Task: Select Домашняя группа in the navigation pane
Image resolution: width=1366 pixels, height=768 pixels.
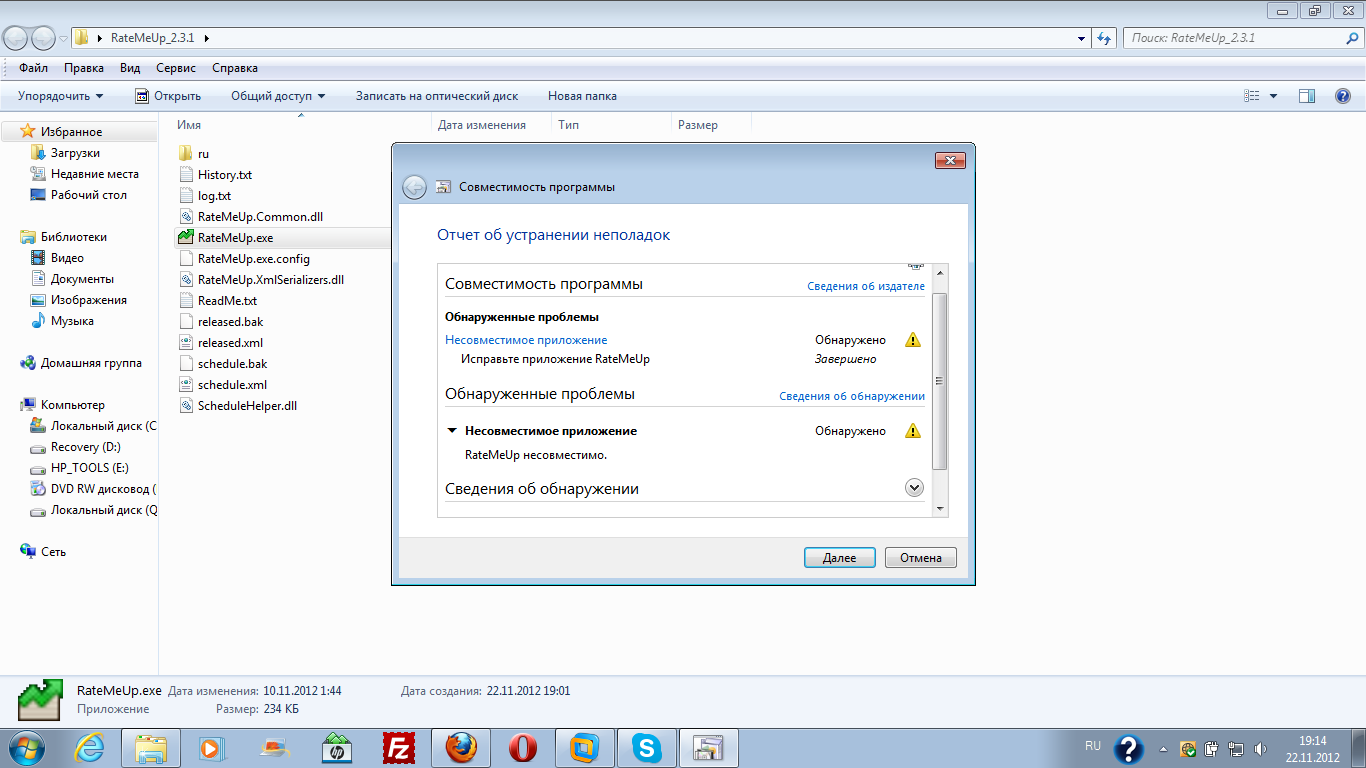Action: pyautogui.click(x=91, y=363)
